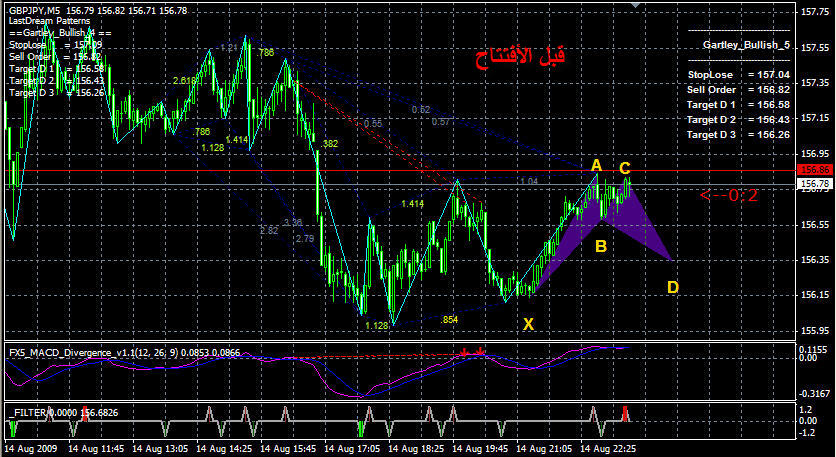Click the FX5_MACD_Divergence indicator label
The image size is (836, 457).
tap(124, 353)
